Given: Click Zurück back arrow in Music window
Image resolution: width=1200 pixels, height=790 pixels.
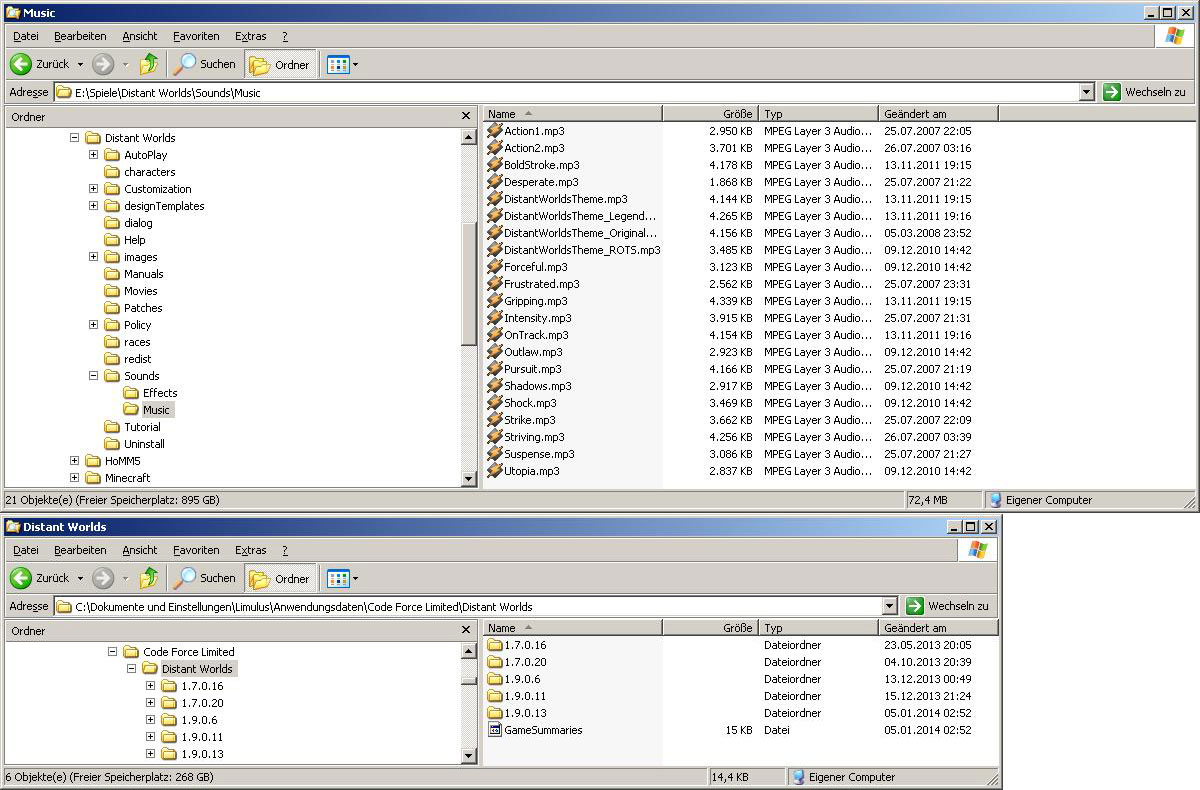Looking at the screenshot, I should [x=20, y=64].
